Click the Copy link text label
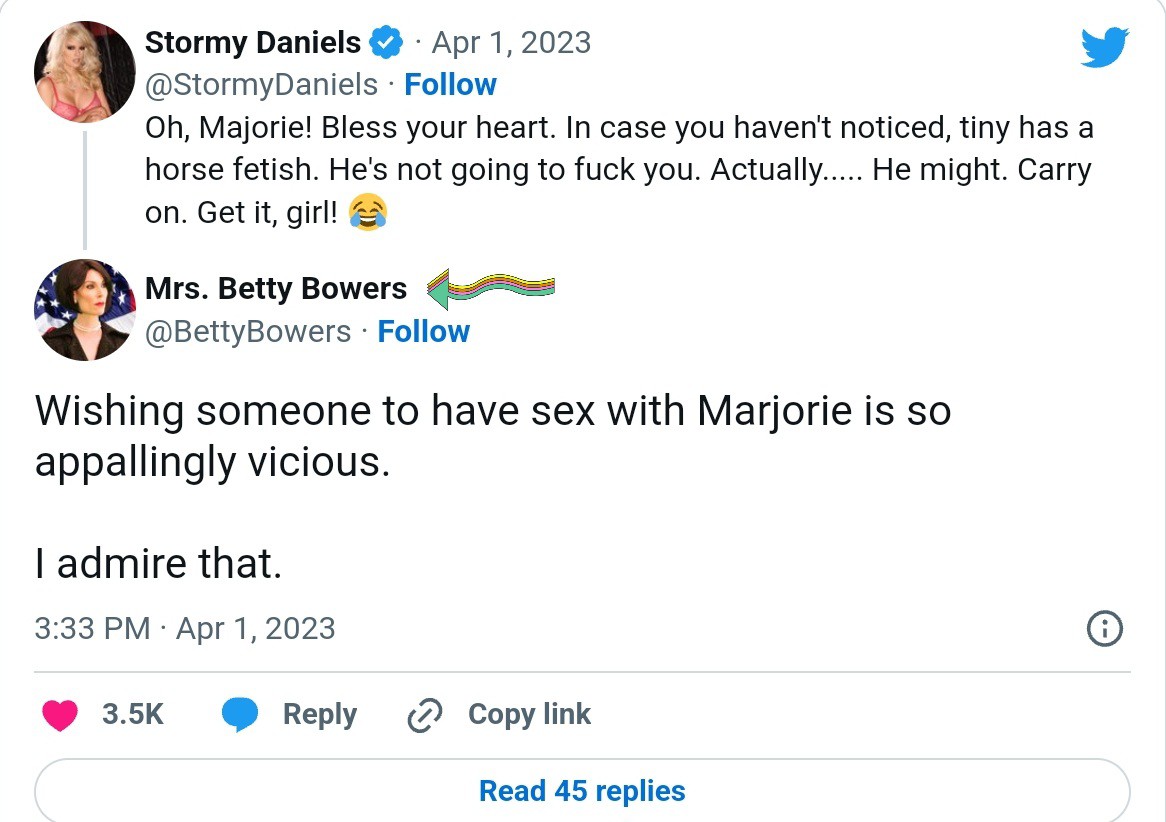The image size is (1166, 822). tap(529, 715)
